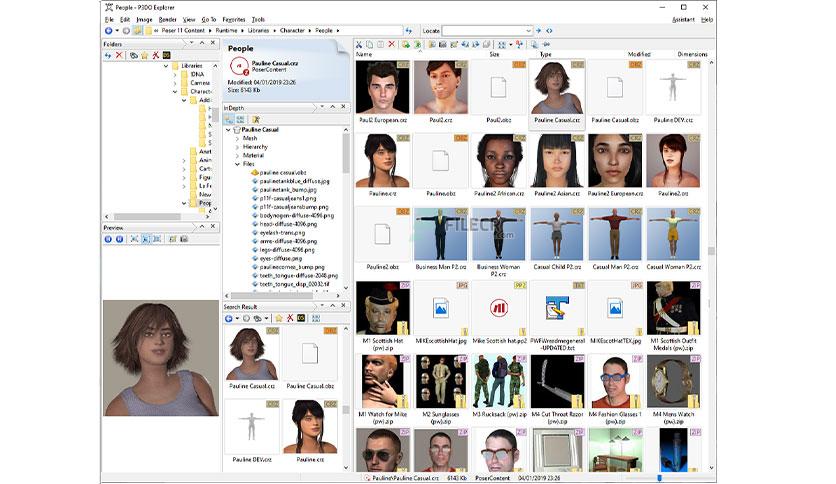This screenshot has height=484, width=836.
Task: Click the first tree-view icon in InDepth toolbar
Action: tap(229, 119)
